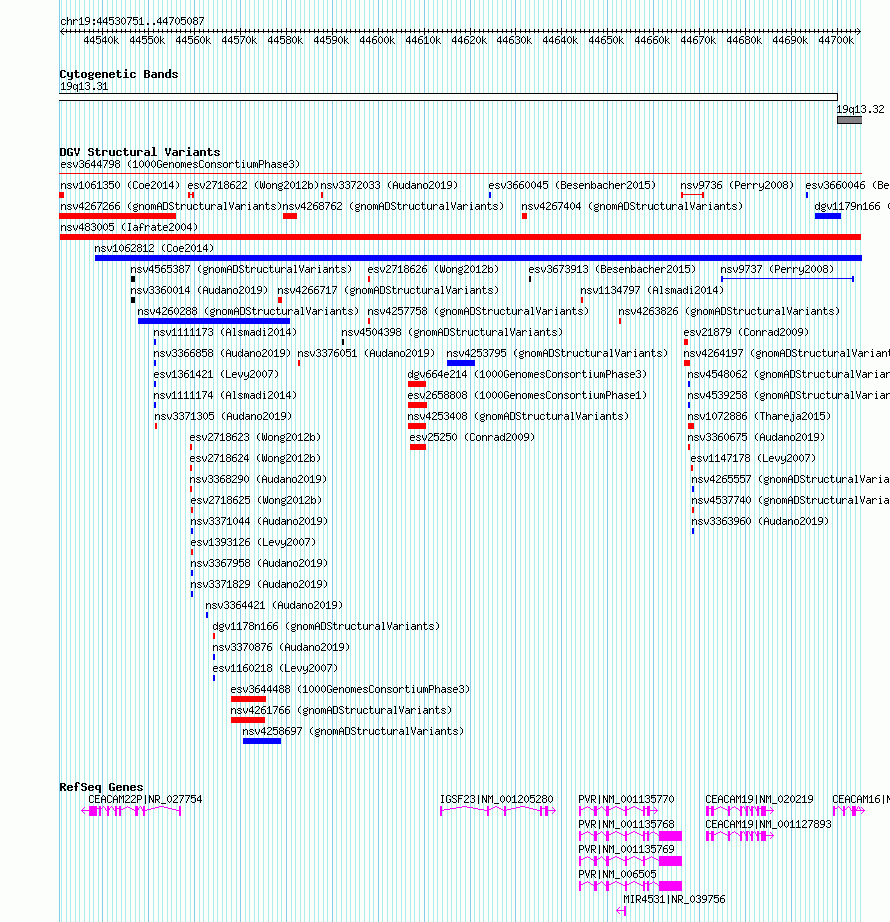This screenshot has width=890, height=922.
Task: Open nsv3372033 (Audano2019) variant label
Action: (389, 185)
